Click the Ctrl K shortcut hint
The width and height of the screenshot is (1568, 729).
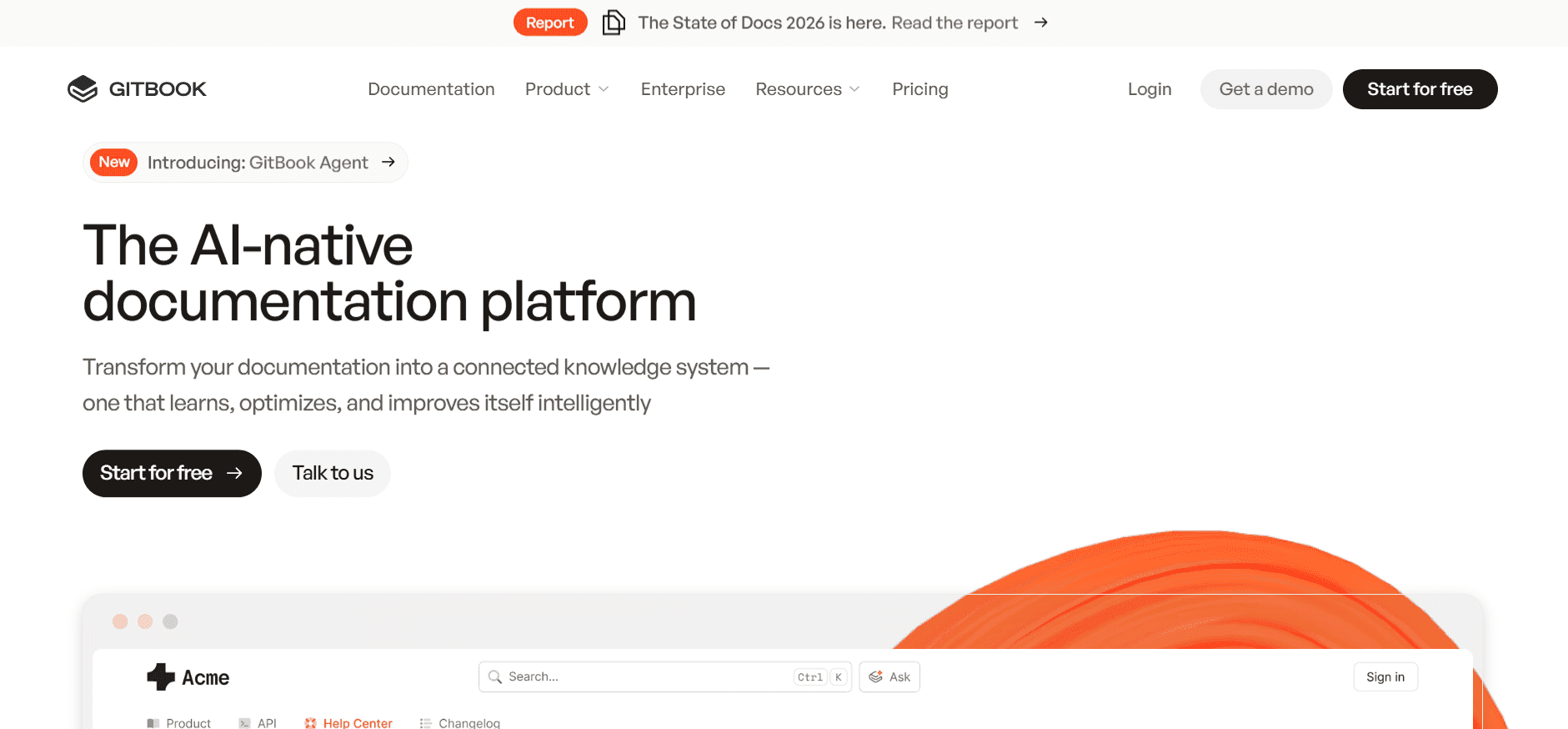point(821,676)
